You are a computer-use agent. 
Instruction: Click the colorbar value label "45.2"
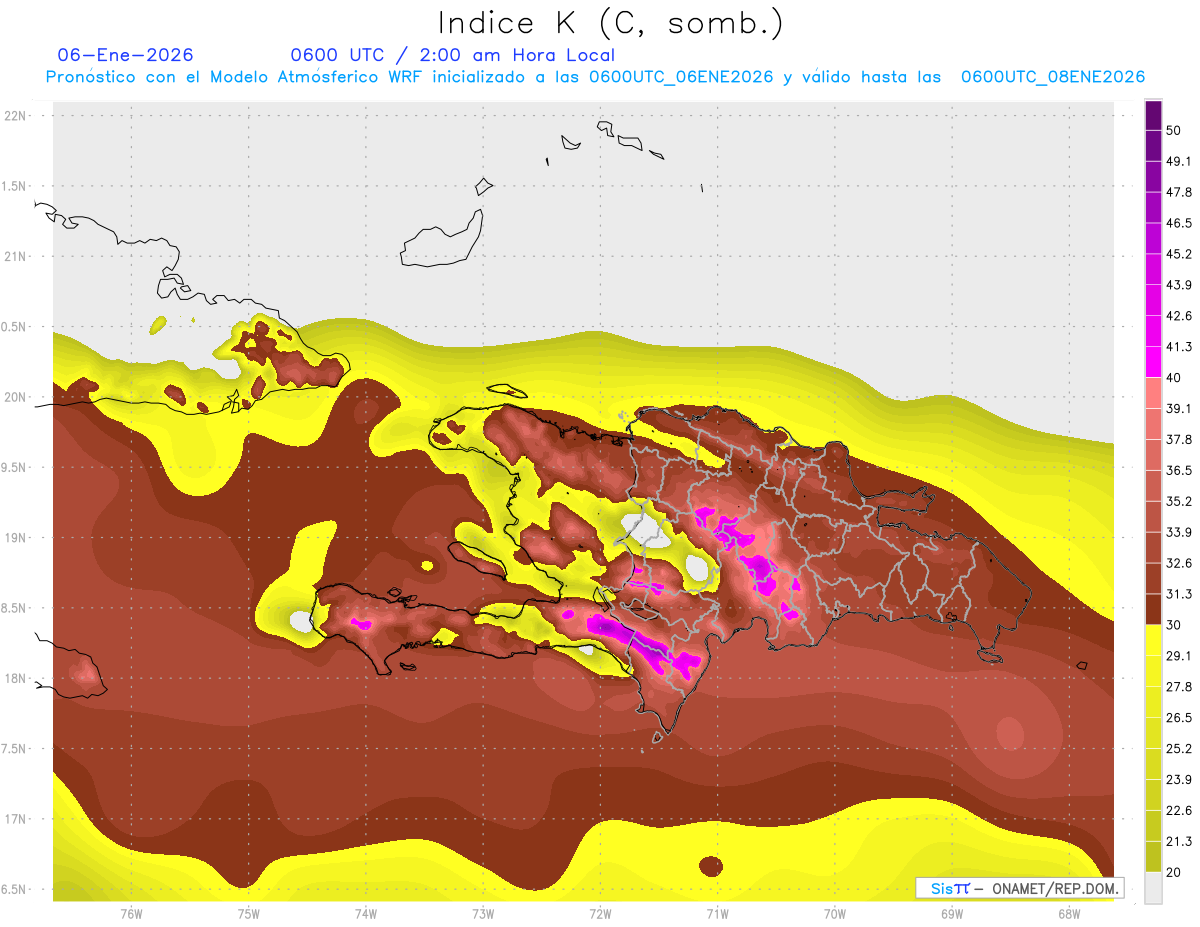[x=1178, y=254]
